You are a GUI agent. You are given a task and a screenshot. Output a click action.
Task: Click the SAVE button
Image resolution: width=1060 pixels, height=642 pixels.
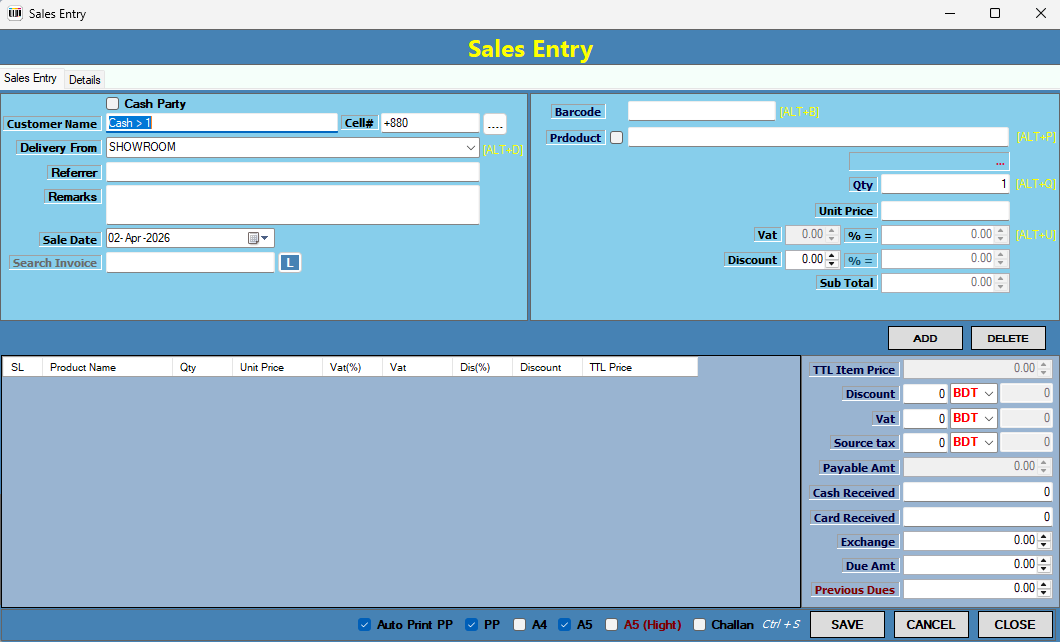[847, 625]
